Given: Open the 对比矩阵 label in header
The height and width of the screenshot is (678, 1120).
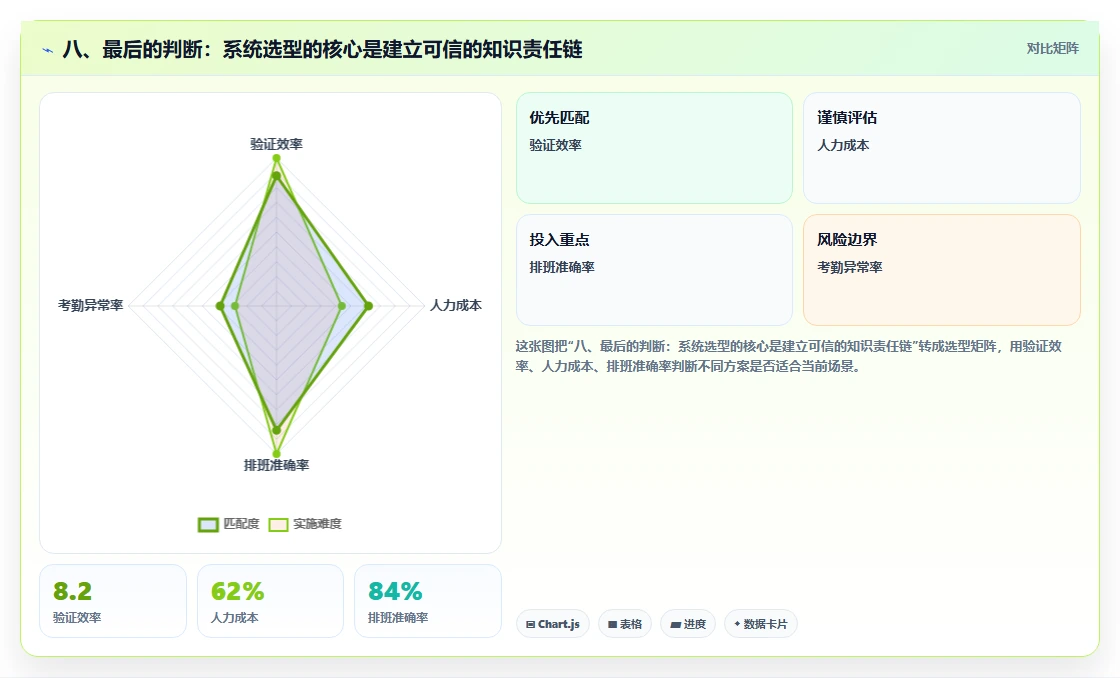Looking at the screenshot, I should 1052,49.
